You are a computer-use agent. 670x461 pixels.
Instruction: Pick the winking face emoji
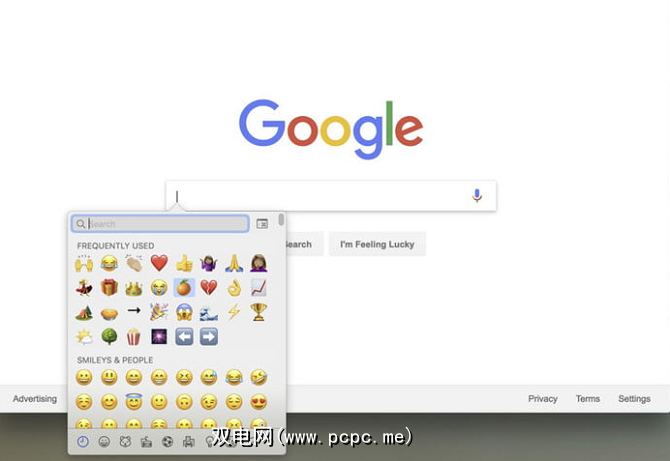(209, 402)
